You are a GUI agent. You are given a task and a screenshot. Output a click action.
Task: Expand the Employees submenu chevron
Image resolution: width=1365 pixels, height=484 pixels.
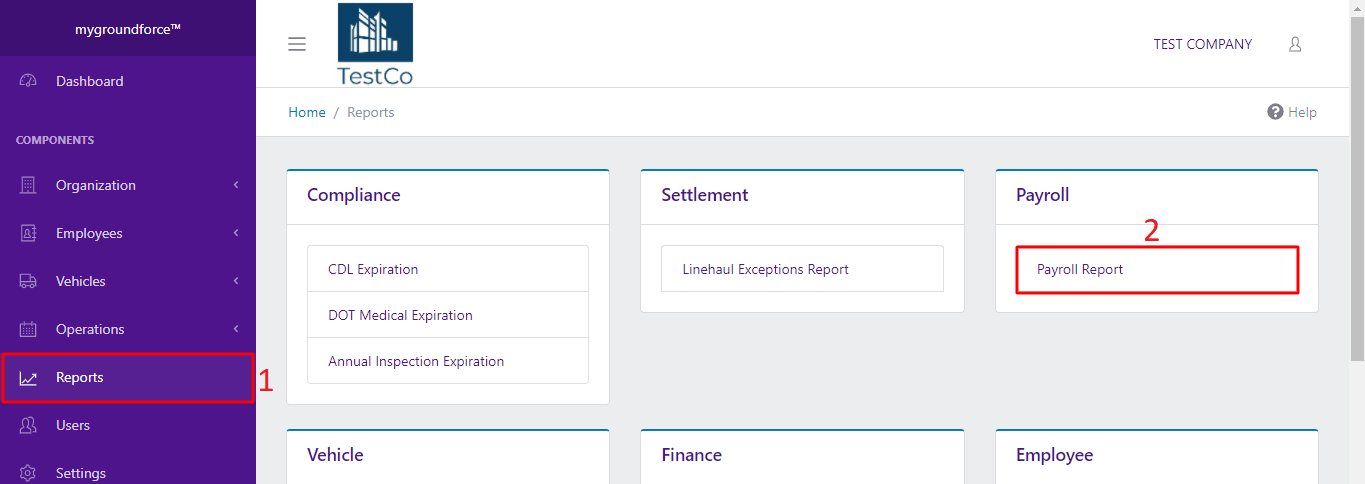[236, 233]
